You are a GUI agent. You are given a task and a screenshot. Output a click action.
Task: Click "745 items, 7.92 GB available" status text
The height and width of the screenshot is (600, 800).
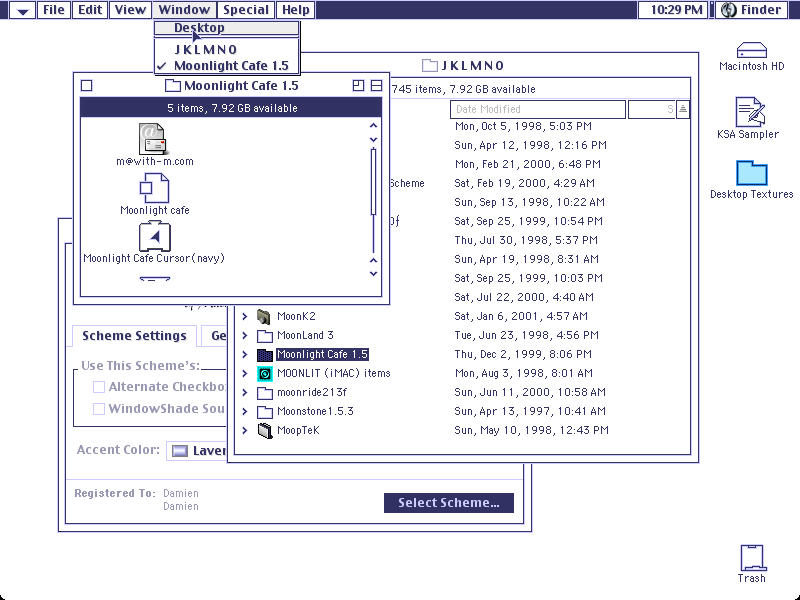(463, 89)
